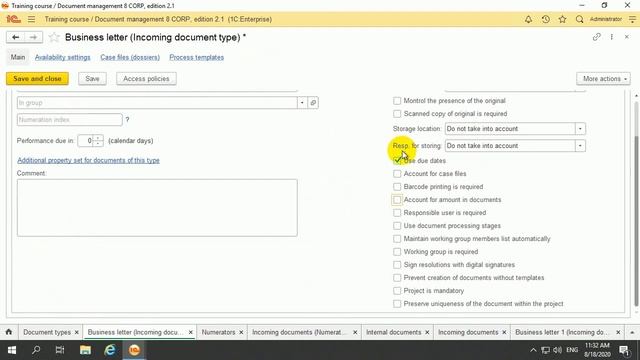The width and height of the screenshot is (640, 360).
Task: Uncheck Use due dates
Action: (397, 161)
